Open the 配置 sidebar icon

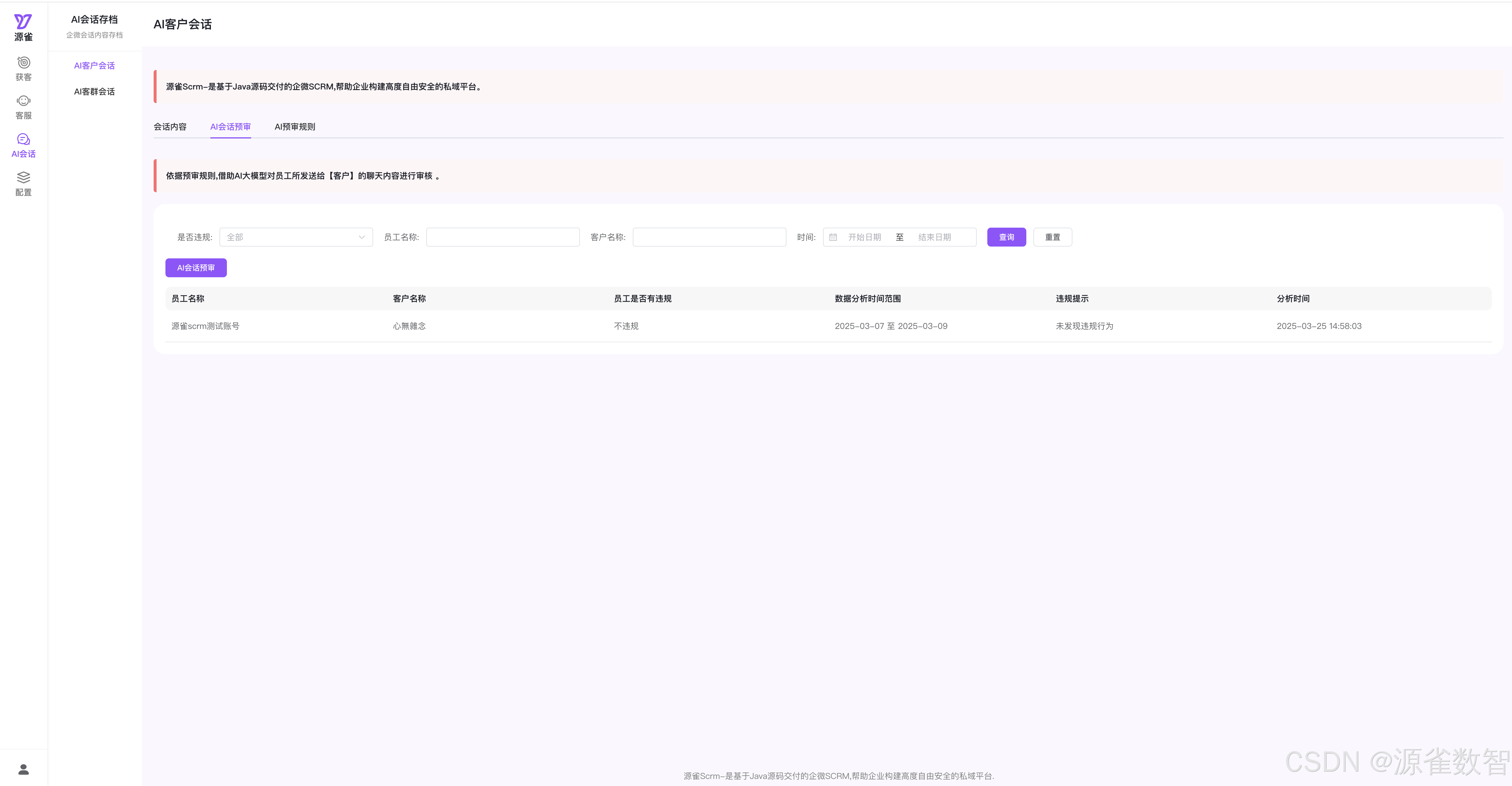[x=23, y=178]
